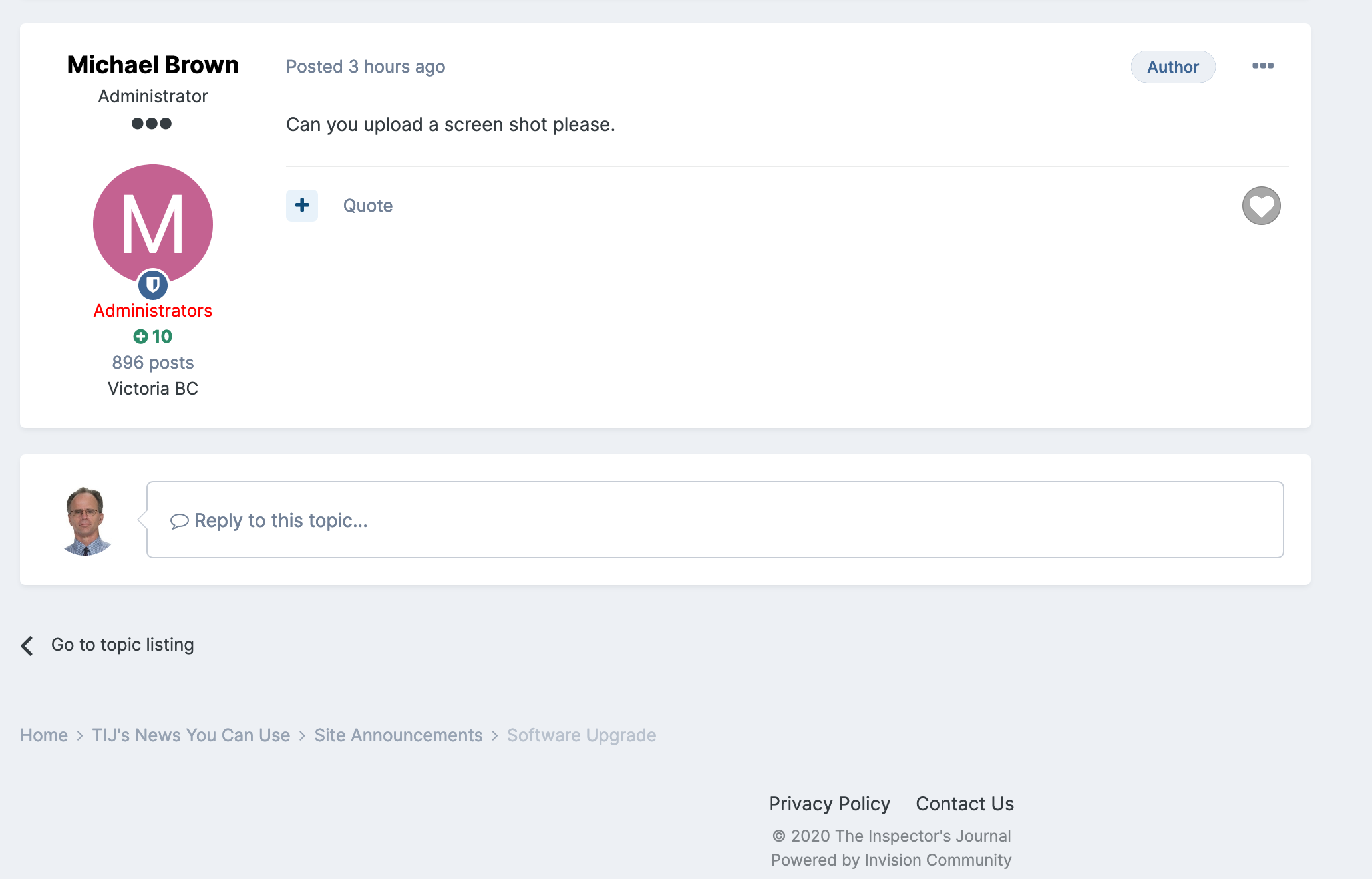
Task: Go to topic listing link
Action: pyautogui.click(x=122, y=645)
